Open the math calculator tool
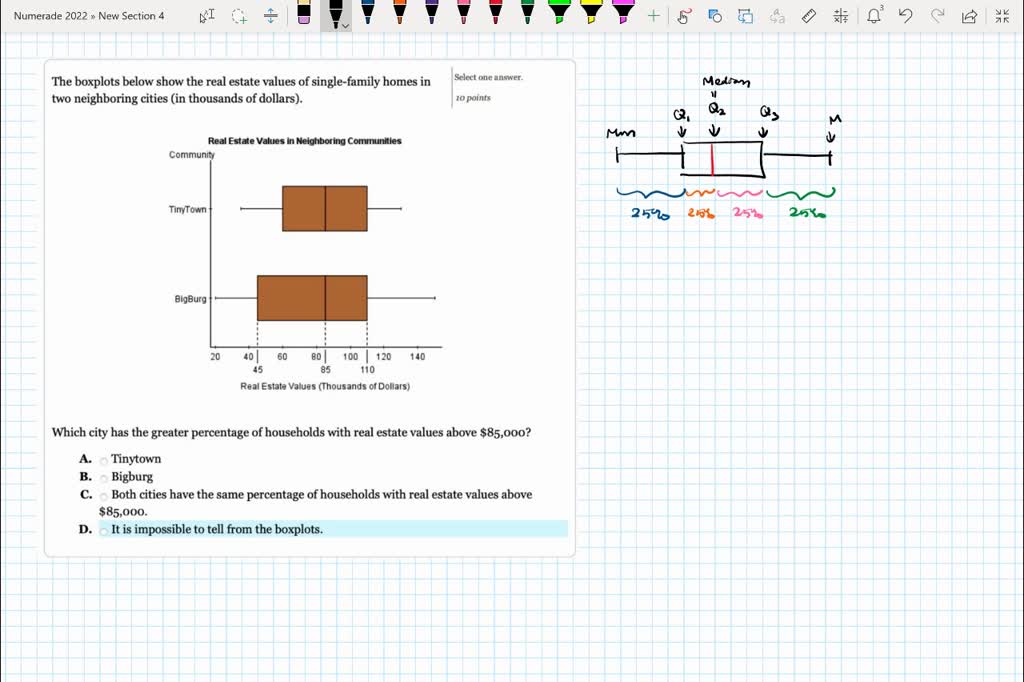Image resolution: width=1024 pixels, height=682 pixels. pyautogui.click(x=840, y=16)
